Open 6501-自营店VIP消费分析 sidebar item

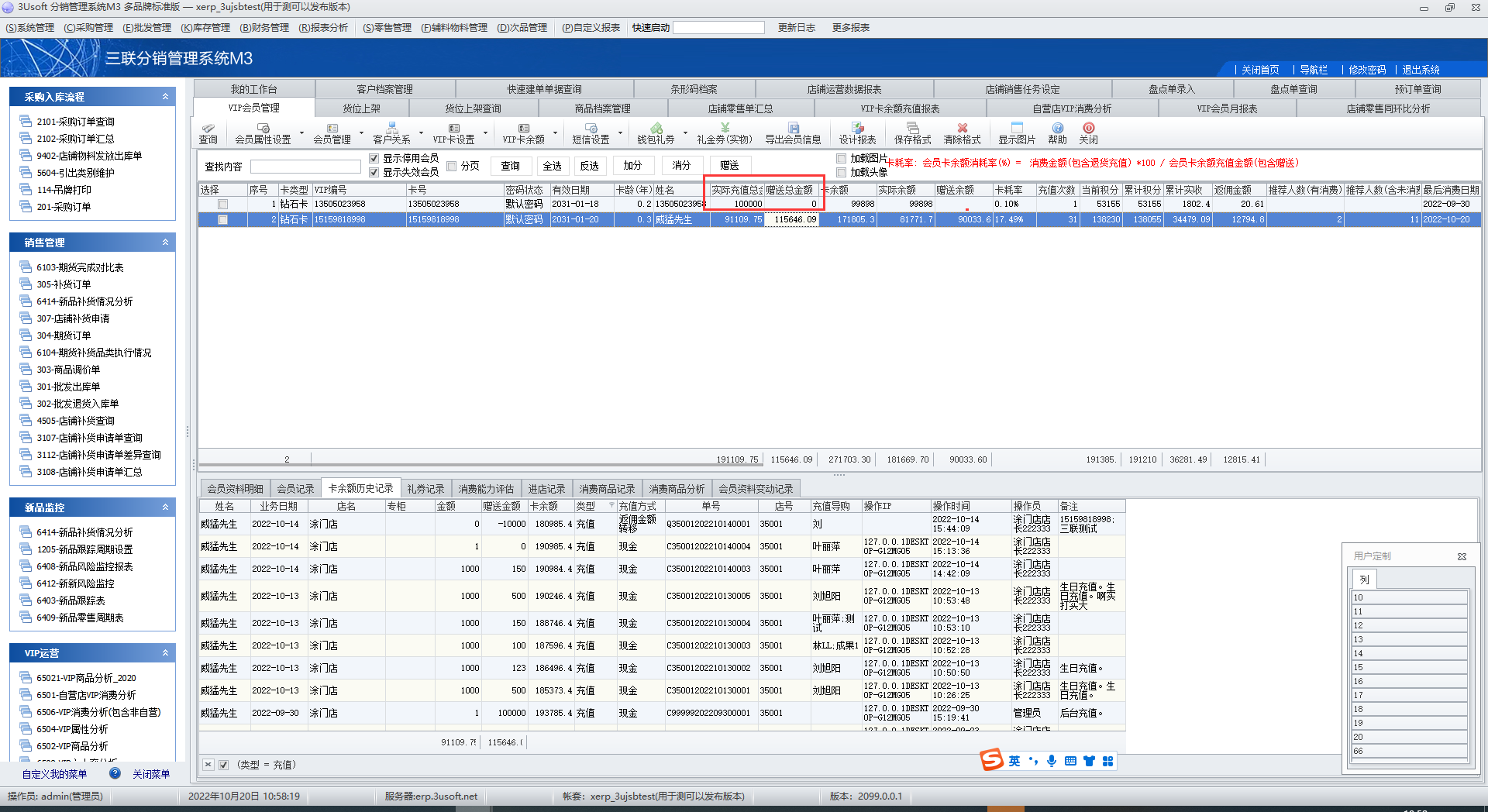point(86,695)
